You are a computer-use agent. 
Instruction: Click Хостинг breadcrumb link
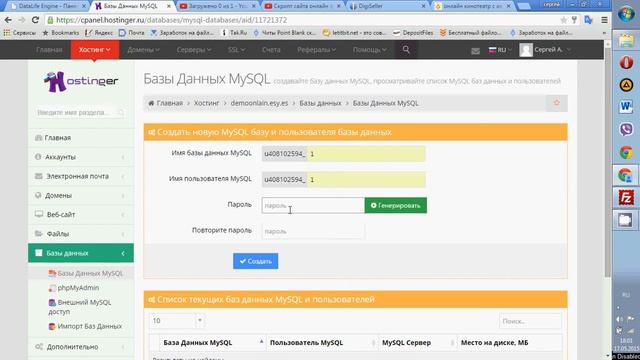207,103
